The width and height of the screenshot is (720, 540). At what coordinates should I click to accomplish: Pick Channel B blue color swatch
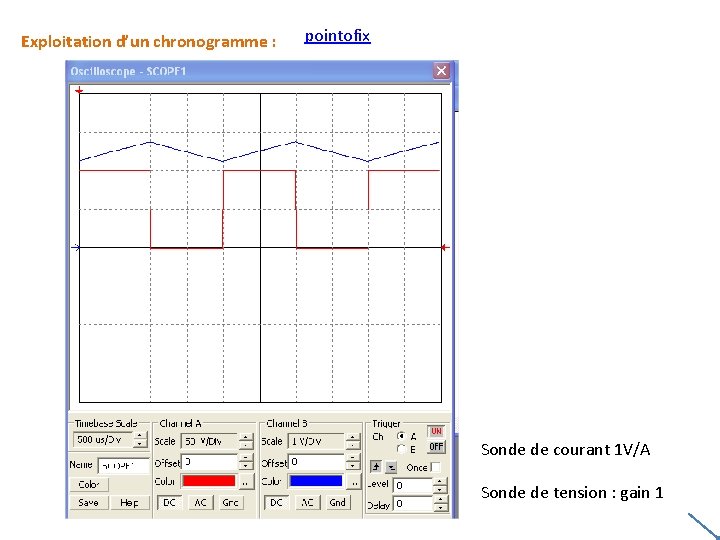click(x=316, y=481)
